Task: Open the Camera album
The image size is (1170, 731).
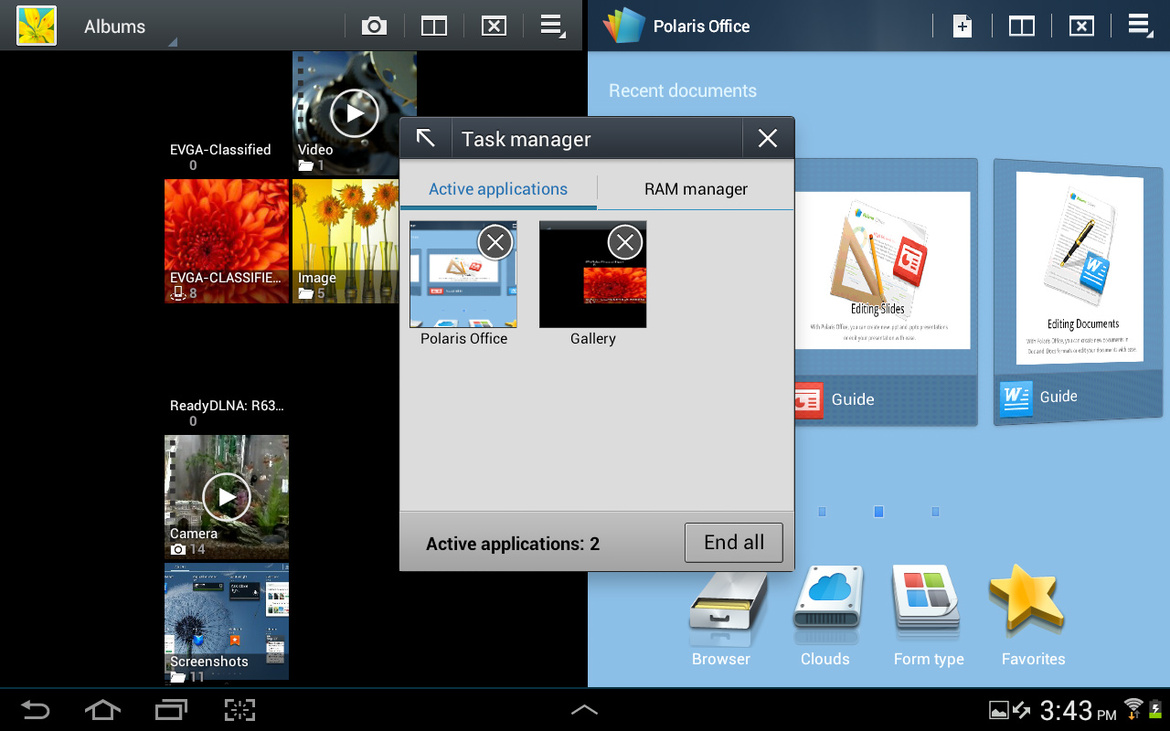Action: [x=227, y=497]
